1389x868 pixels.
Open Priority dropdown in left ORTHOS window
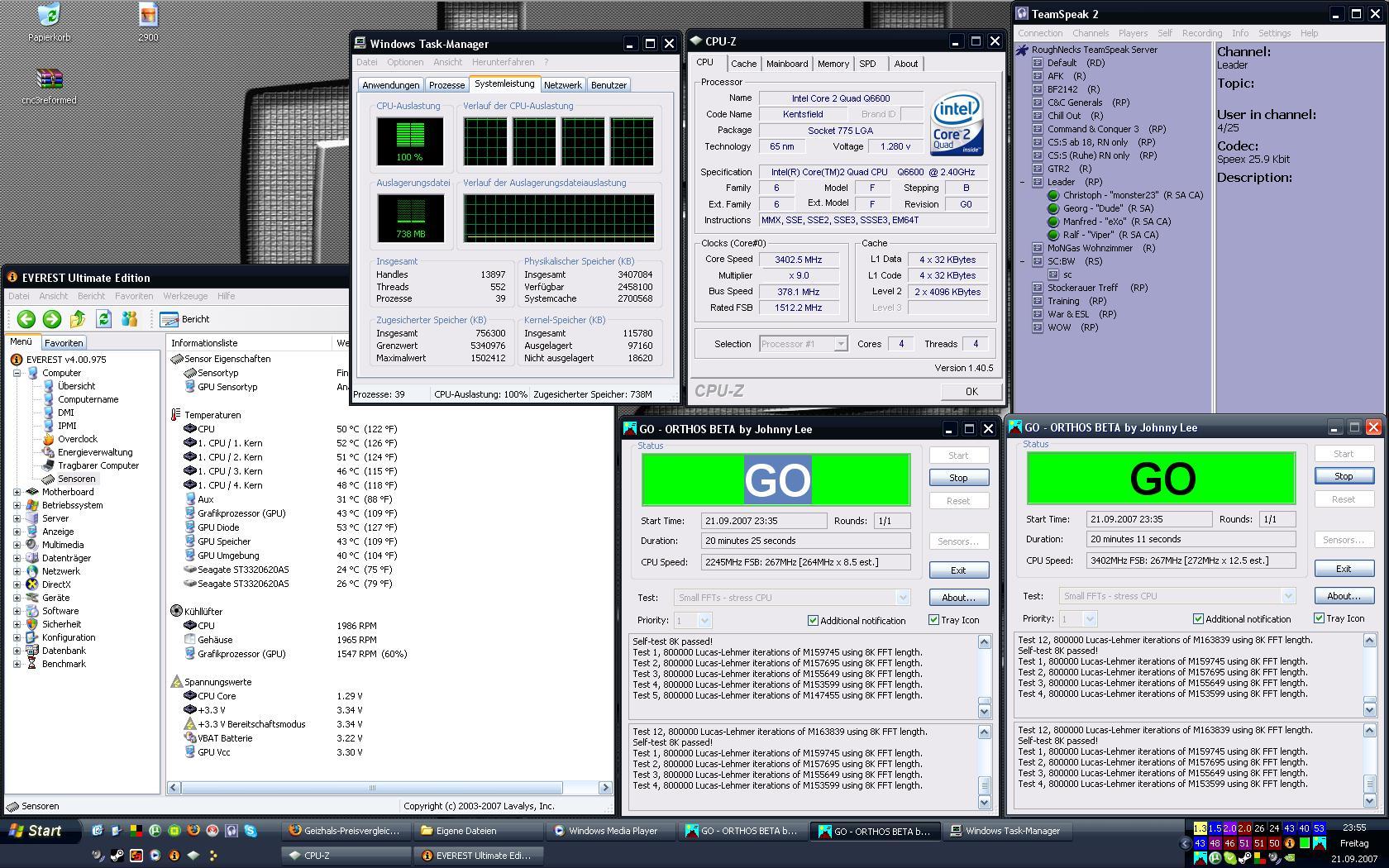[x=704, y=620]
